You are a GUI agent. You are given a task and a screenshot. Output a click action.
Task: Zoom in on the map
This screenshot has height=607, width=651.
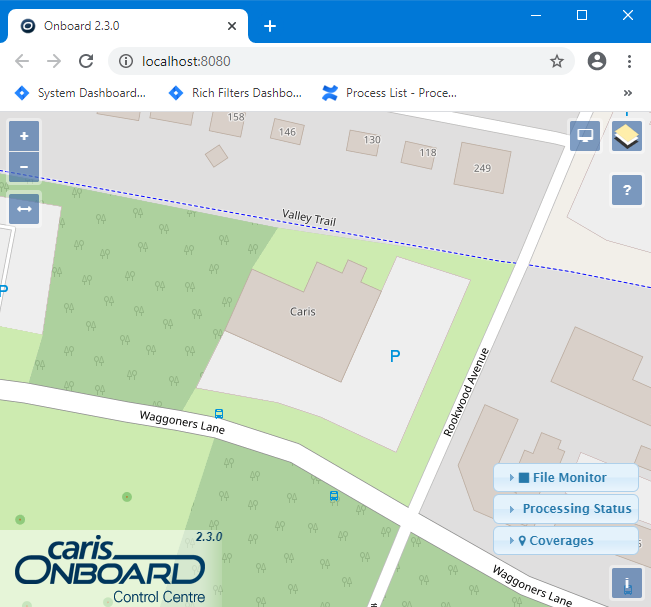pos(24,136)
